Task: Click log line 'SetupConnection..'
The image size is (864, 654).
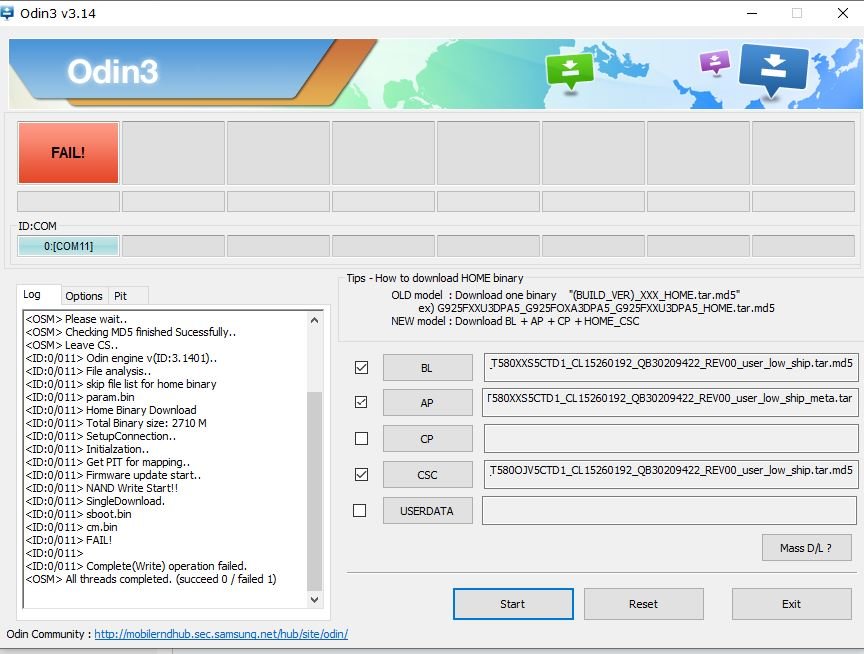Action: 100,436
